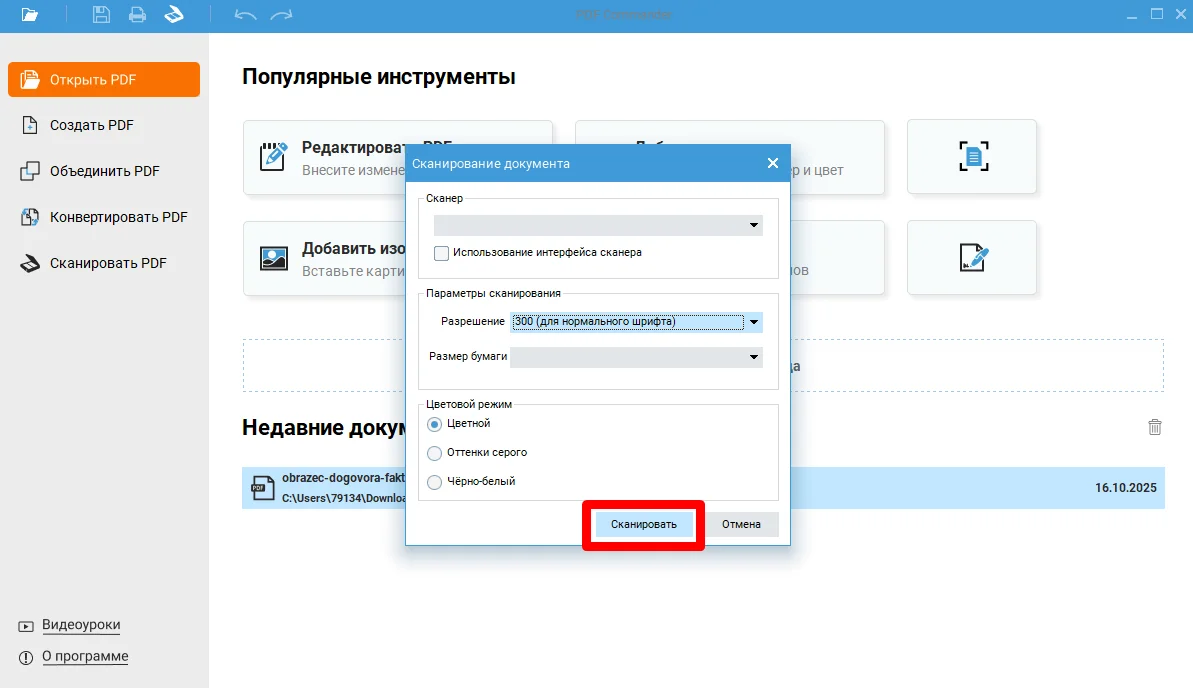Click the scanner icon in top toolbar
The width and height of the screenshot is (1193, 688).
pyautogui.click(x=174, y=14)
